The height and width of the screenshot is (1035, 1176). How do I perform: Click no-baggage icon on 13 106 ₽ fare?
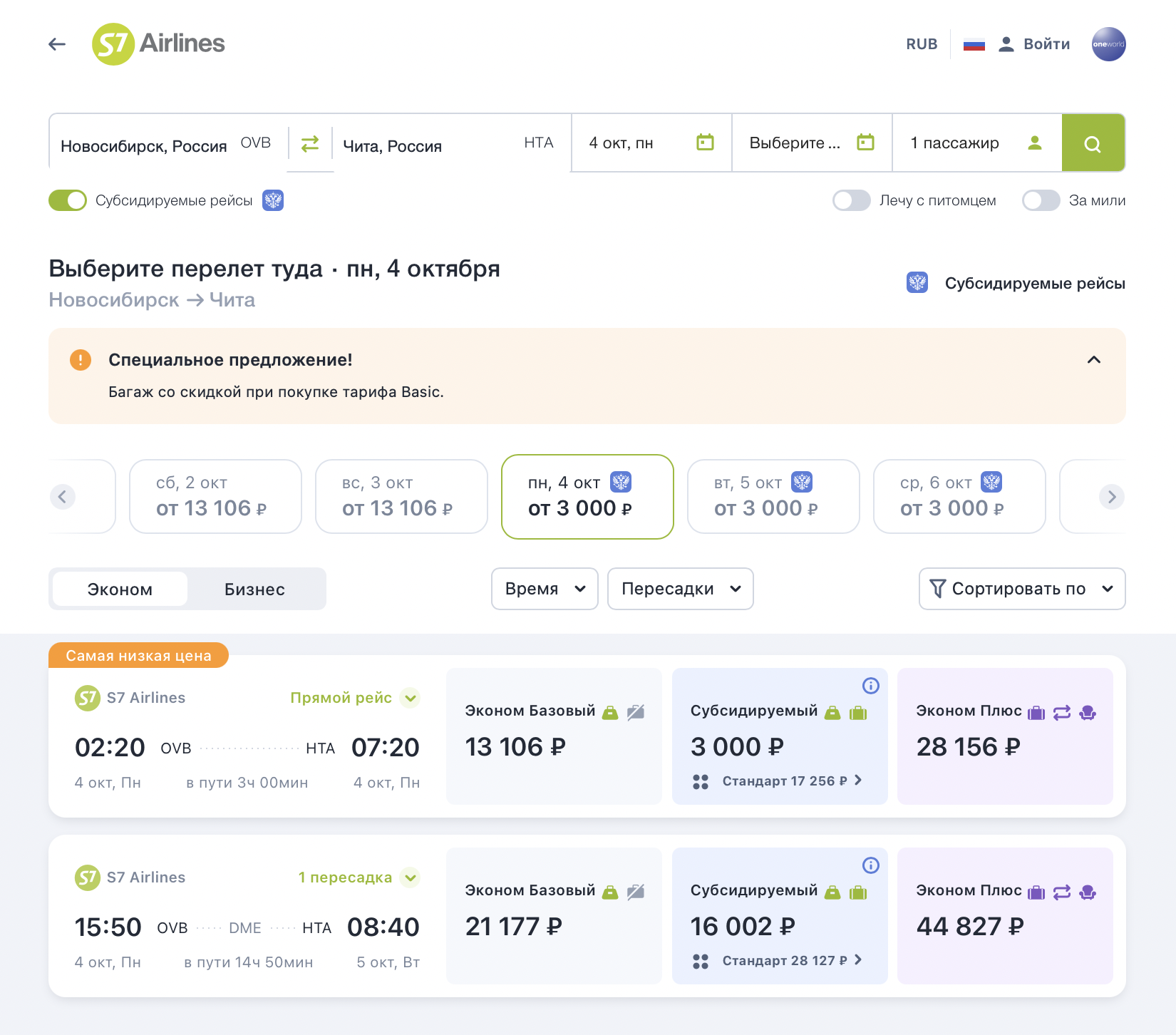pos(636,712)
